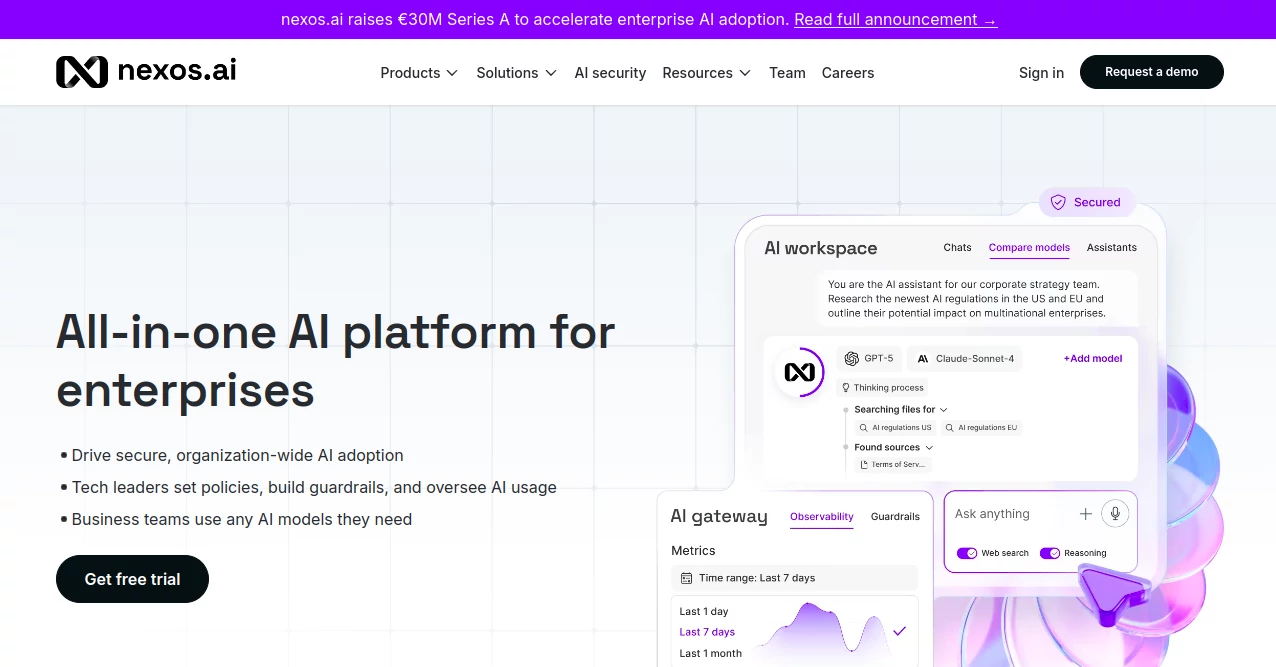1276x667 pixels.
Task: Click the AI regulations US search chip
Action: tap(895, 427)
